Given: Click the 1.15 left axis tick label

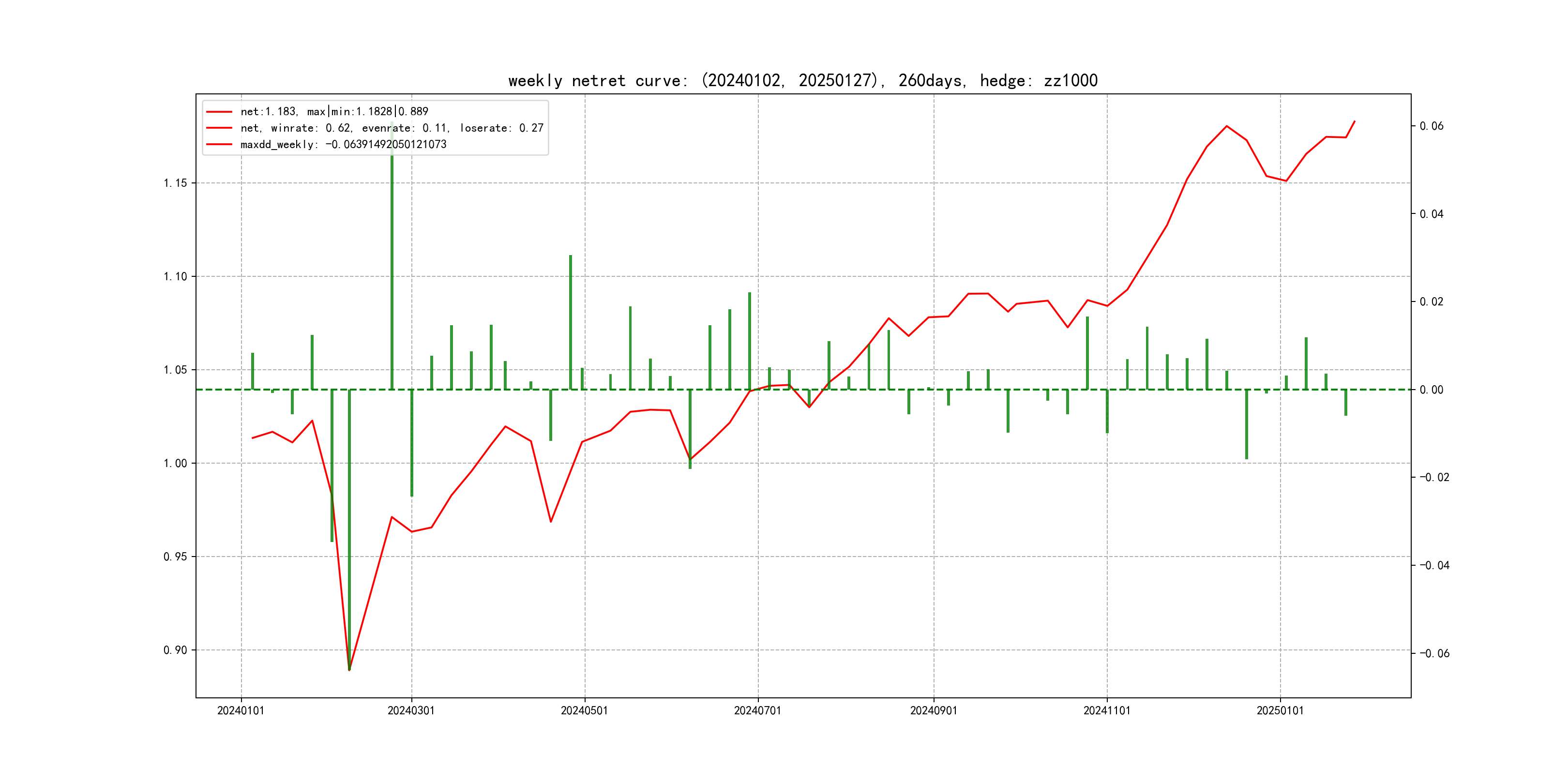Looking at the screenshot, I should (175, 183).
